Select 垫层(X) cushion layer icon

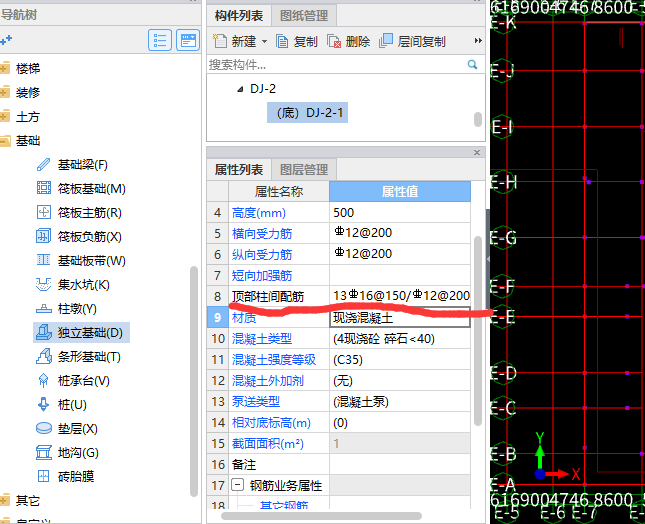[43, 429]
